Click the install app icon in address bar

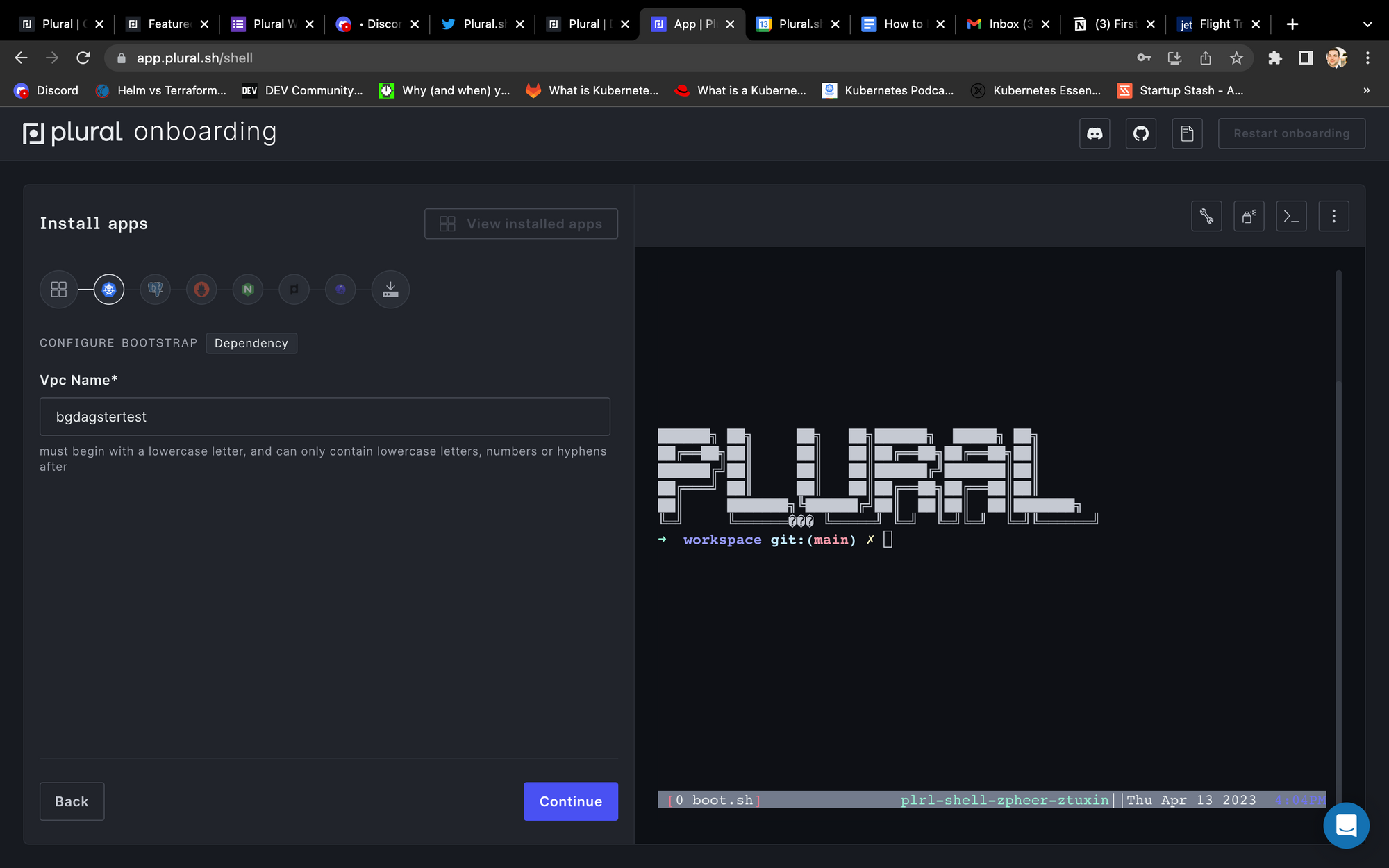click(x=1174, y=58)
